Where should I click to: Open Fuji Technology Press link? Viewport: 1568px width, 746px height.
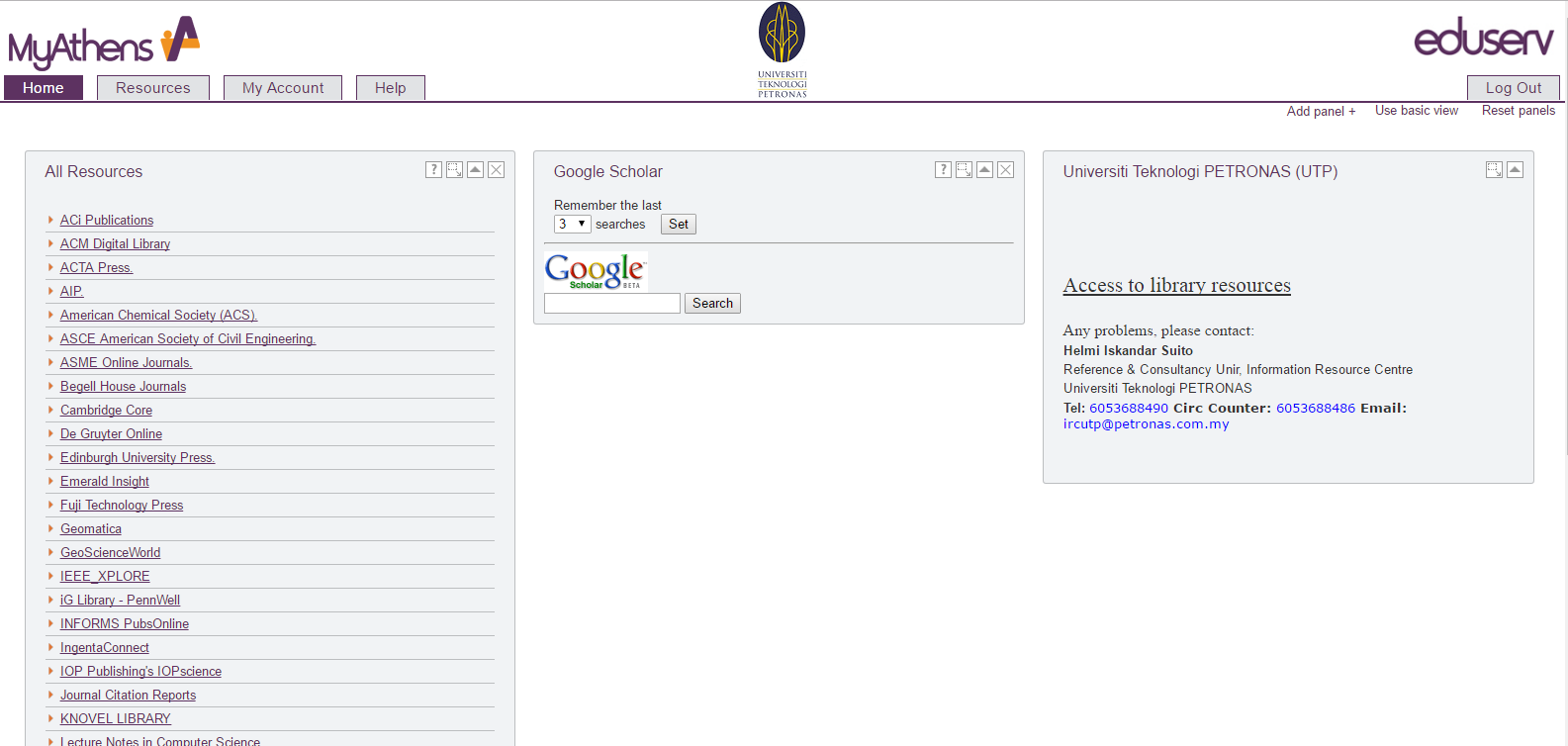122,505
